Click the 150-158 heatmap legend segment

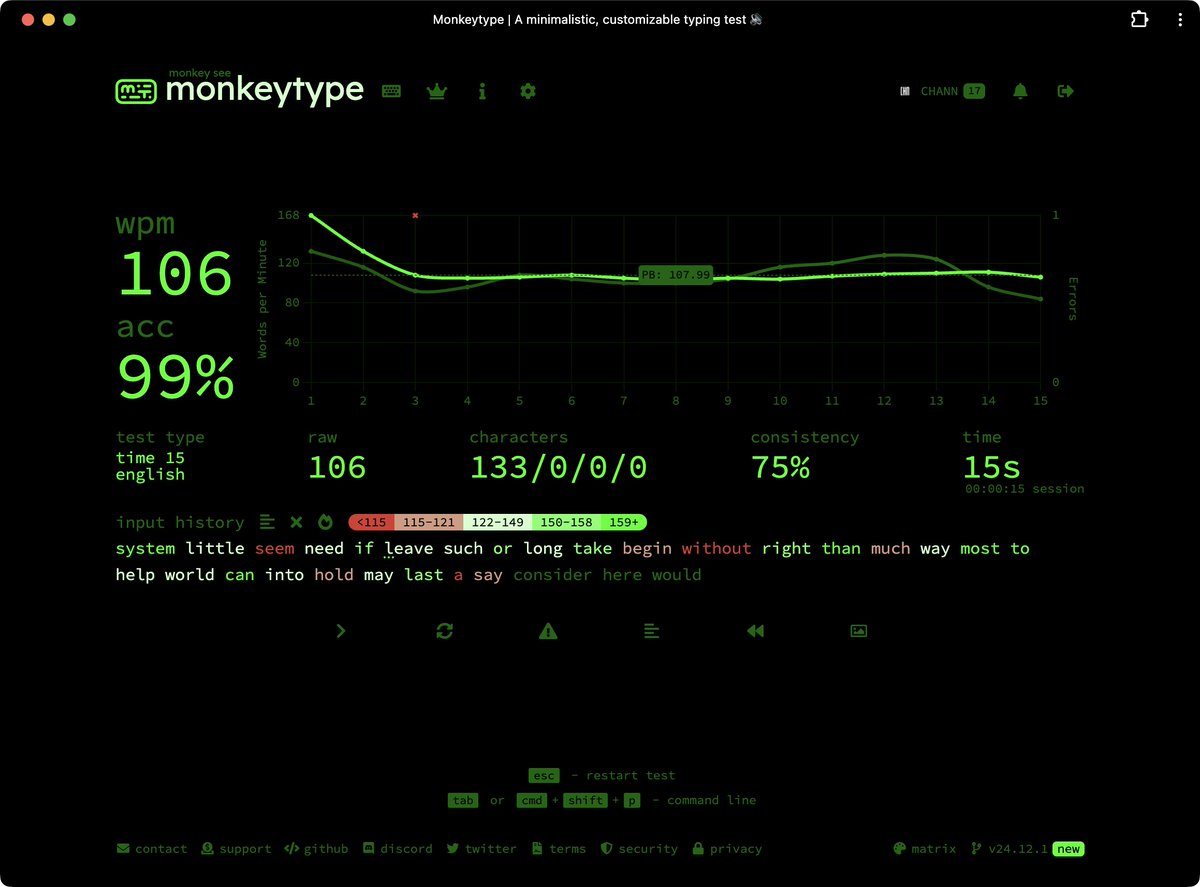coord(567,522)
